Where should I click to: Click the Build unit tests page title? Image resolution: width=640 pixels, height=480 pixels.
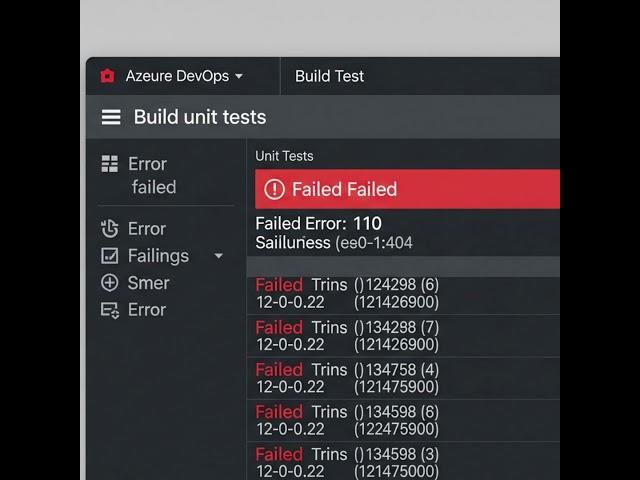[200, 117]
